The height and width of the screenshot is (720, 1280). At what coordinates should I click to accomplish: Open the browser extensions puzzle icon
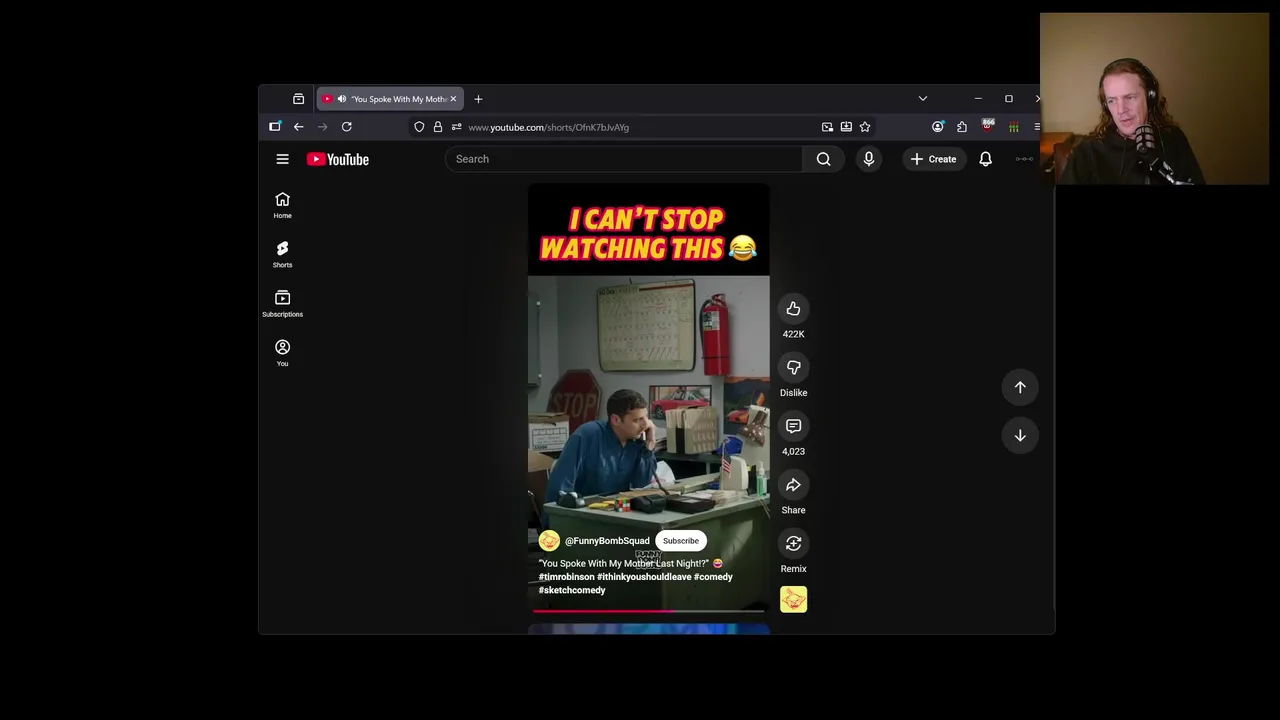(x=962, y=127)
